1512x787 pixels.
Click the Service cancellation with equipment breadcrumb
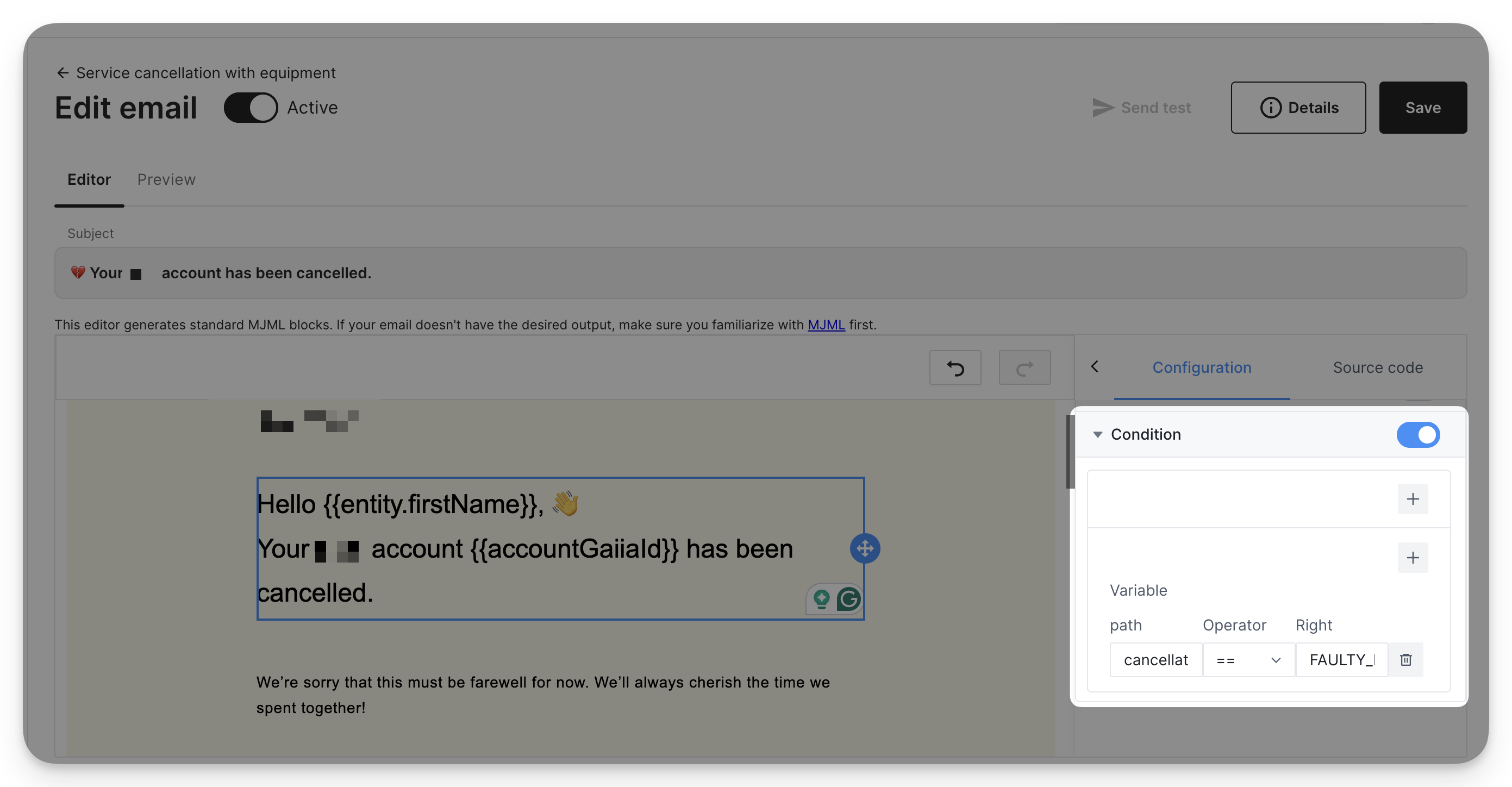pyautogui.click(x=206, y=73)
